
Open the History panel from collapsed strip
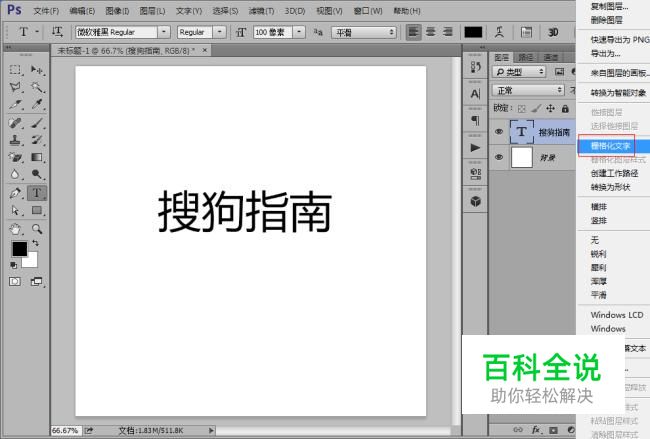click(x=475, y=67)
